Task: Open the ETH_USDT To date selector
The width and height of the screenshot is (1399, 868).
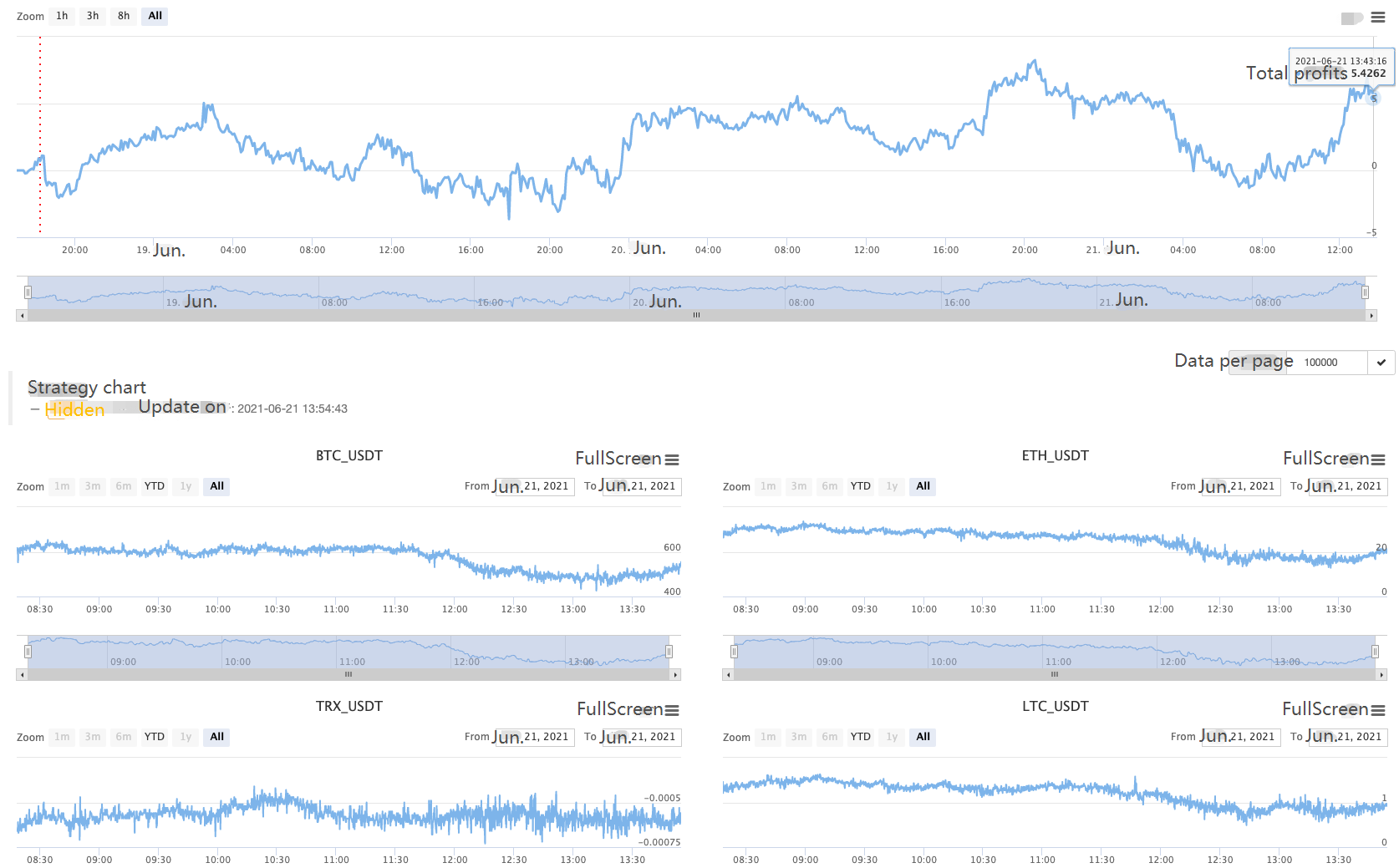Action: click(1346, 486)
